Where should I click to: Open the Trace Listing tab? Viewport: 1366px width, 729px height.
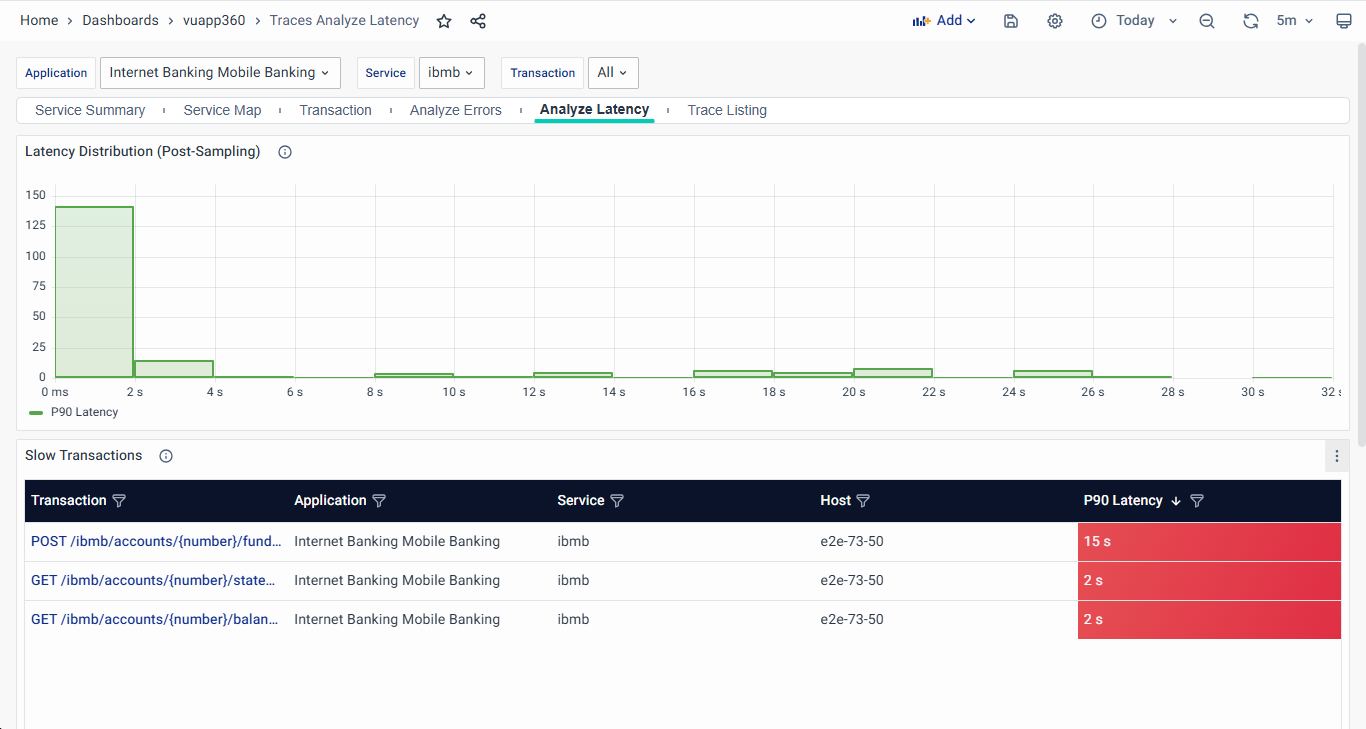point(727,110)
